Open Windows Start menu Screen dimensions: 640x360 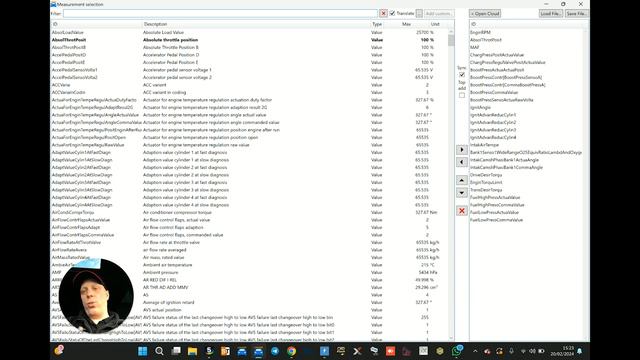[x=142, y=351]
